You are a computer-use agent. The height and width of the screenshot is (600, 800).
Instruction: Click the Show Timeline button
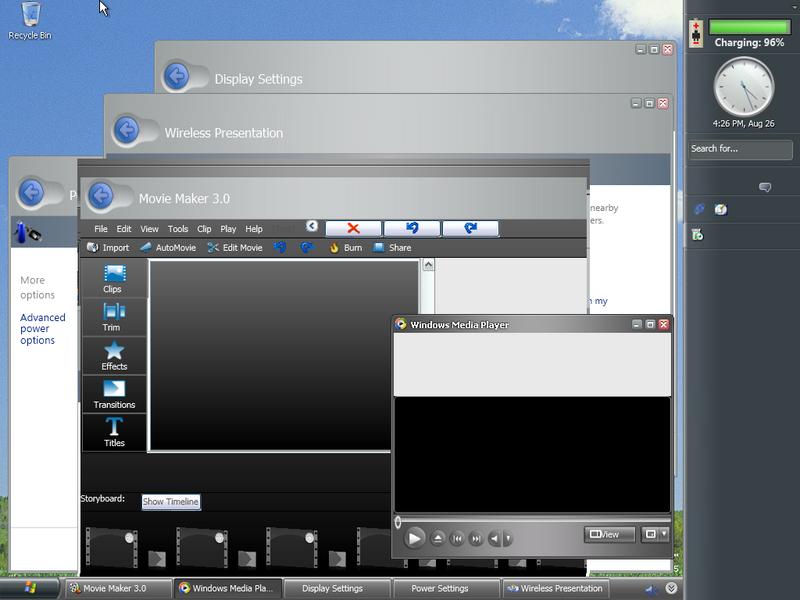[170, 502]
